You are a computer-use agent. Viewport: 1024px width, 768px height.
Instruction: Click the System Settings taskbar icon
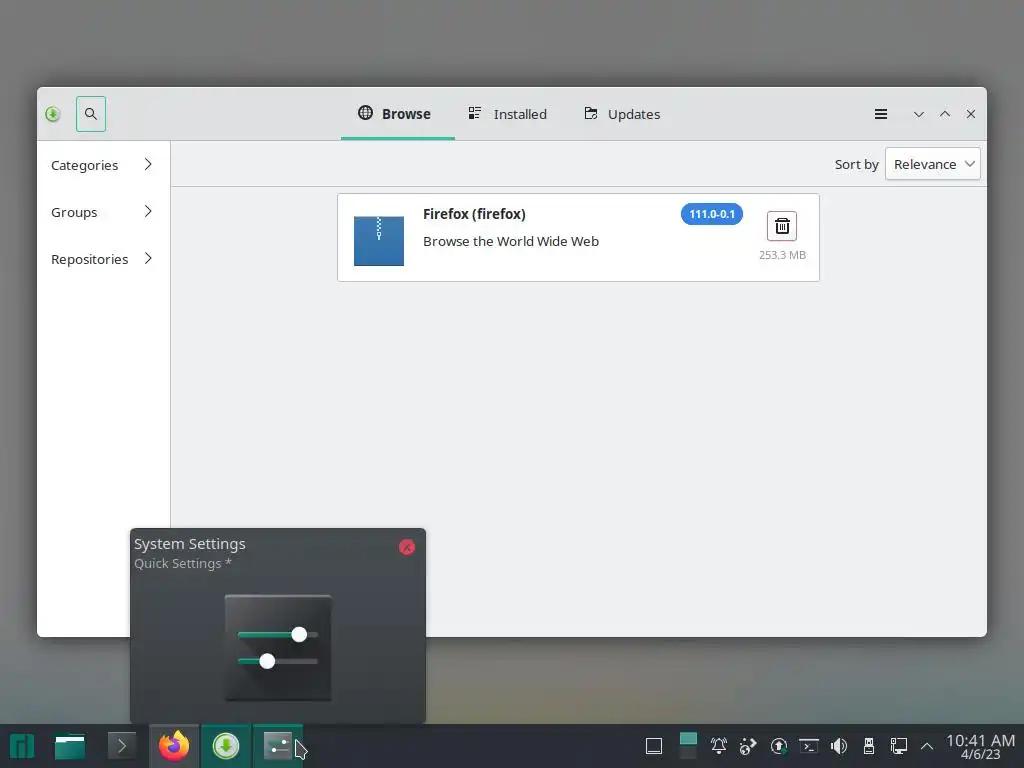click(278, 746)
